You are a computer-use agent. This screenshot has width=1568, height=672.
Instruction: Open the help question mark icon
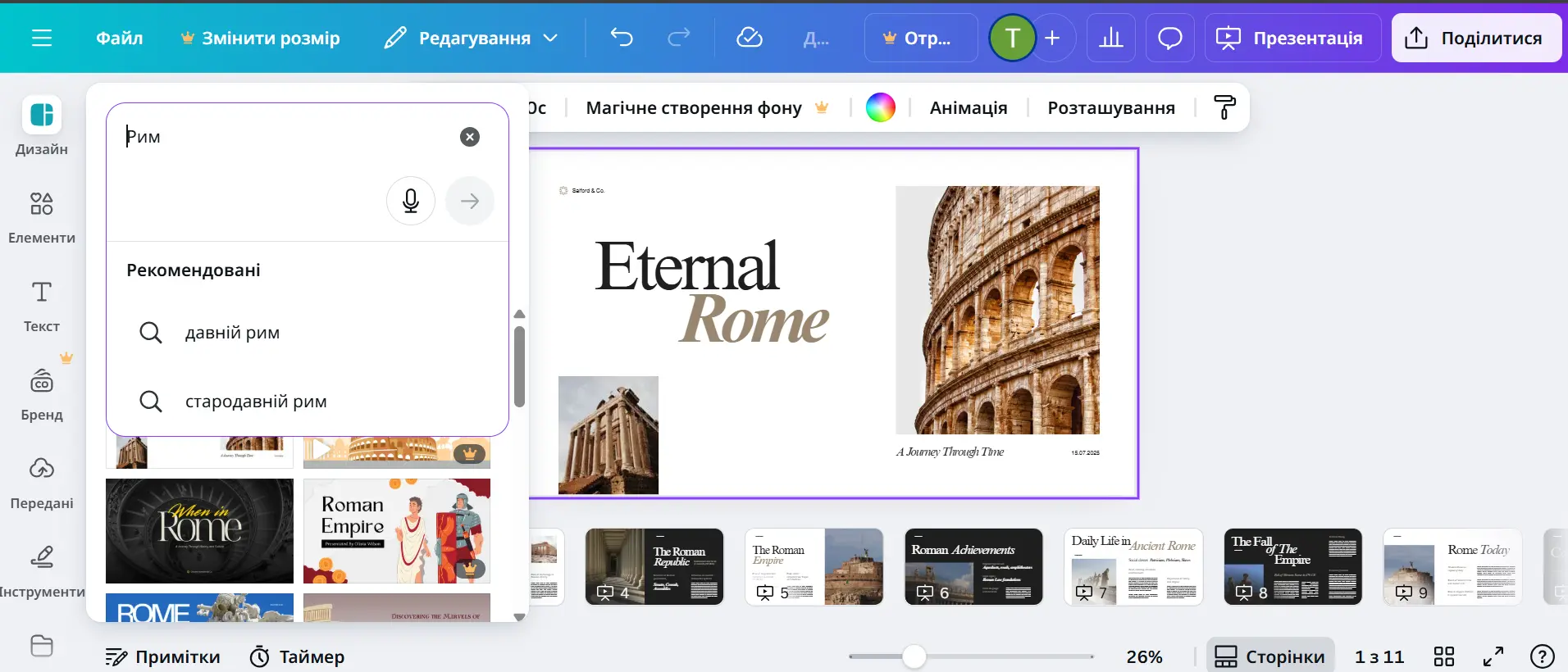coord(1542,656)
